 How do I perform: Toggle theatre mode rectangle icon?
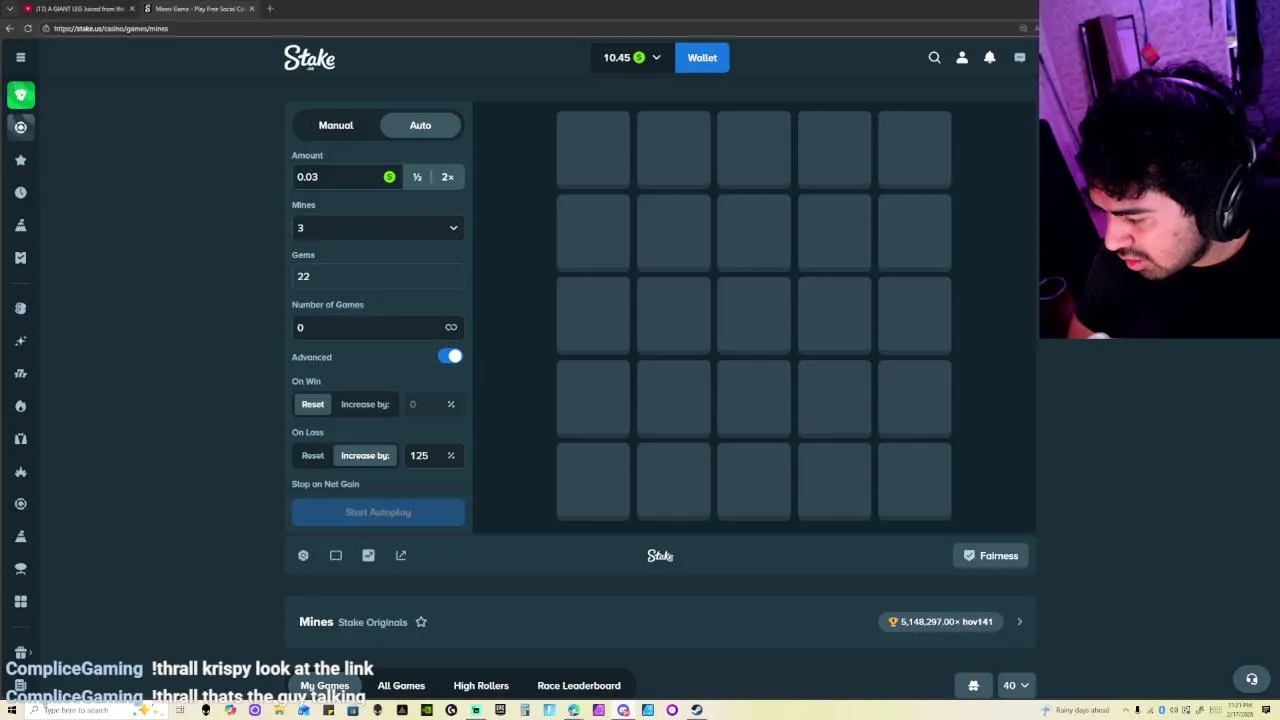pos(336,555)
